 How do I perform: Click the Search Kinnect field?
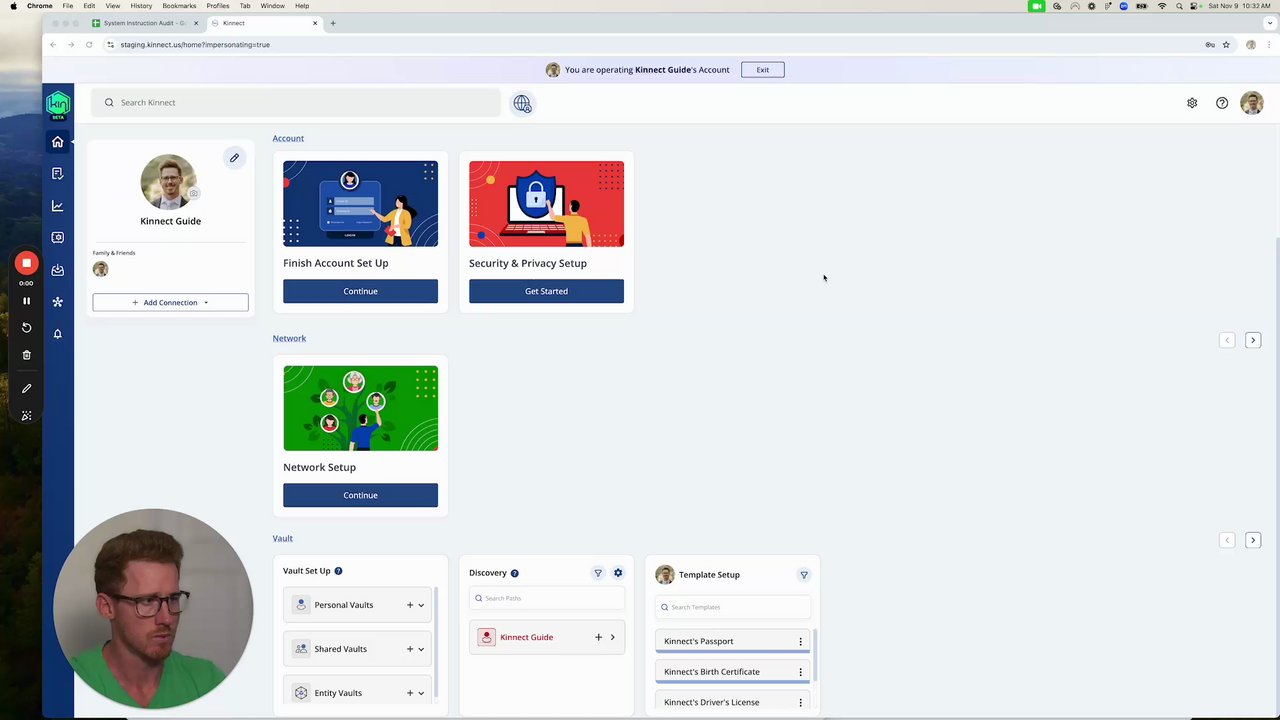coord(297,102)
